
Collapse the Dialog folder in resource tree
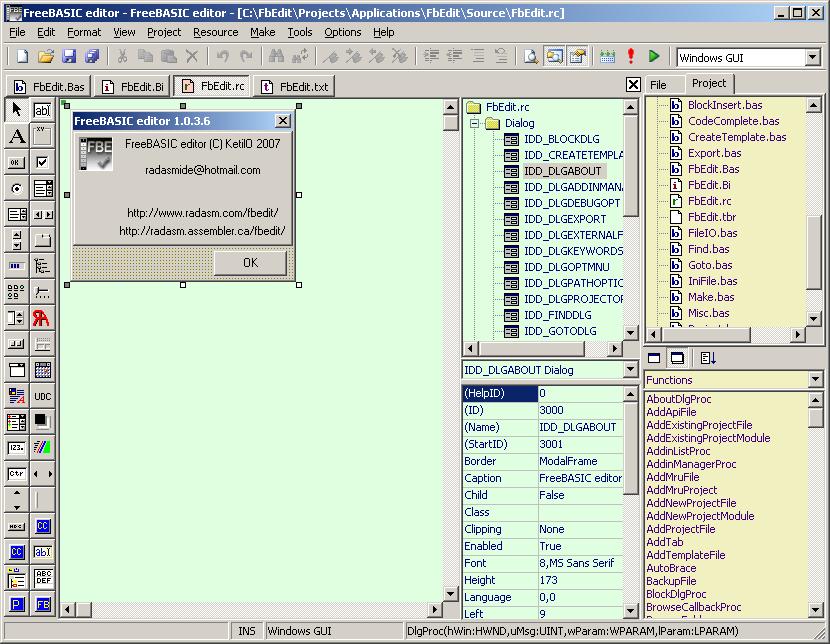(475, 123)
